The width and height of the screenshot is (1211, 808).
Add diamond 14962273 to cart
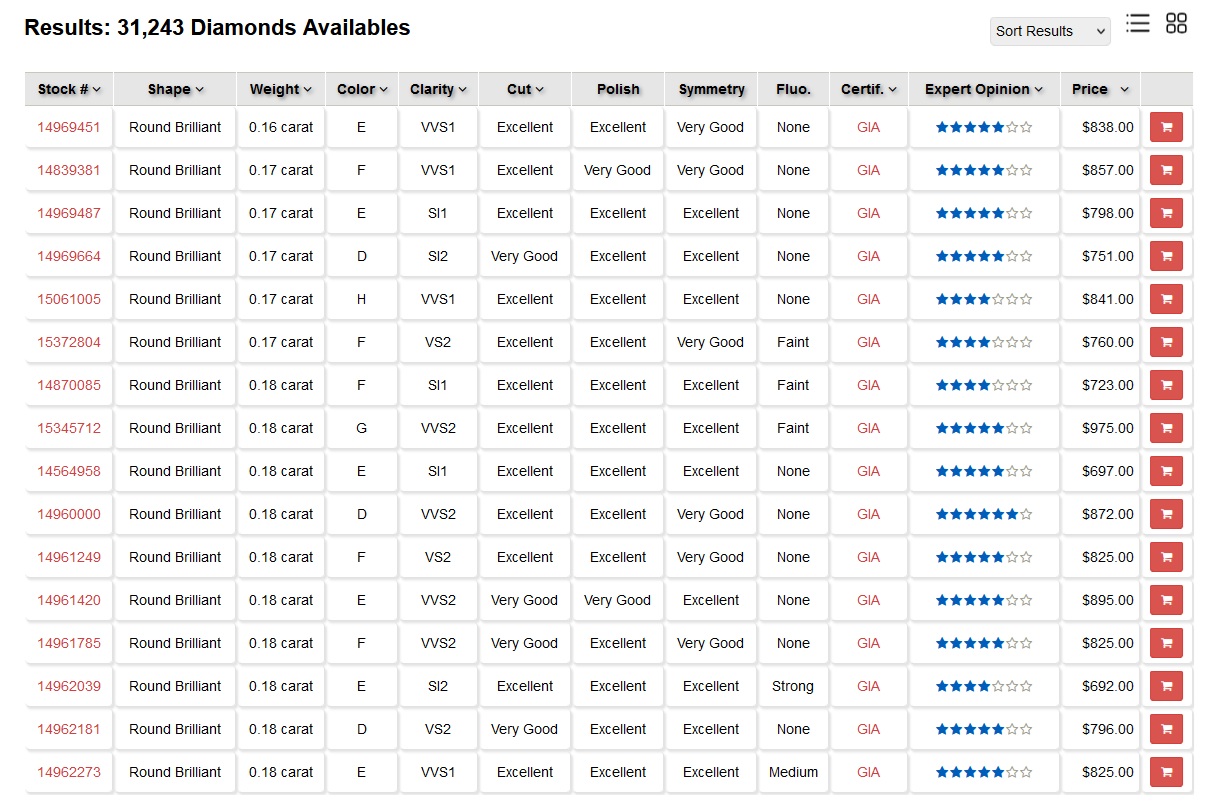pyautogui.click(x=1166, y=772)
